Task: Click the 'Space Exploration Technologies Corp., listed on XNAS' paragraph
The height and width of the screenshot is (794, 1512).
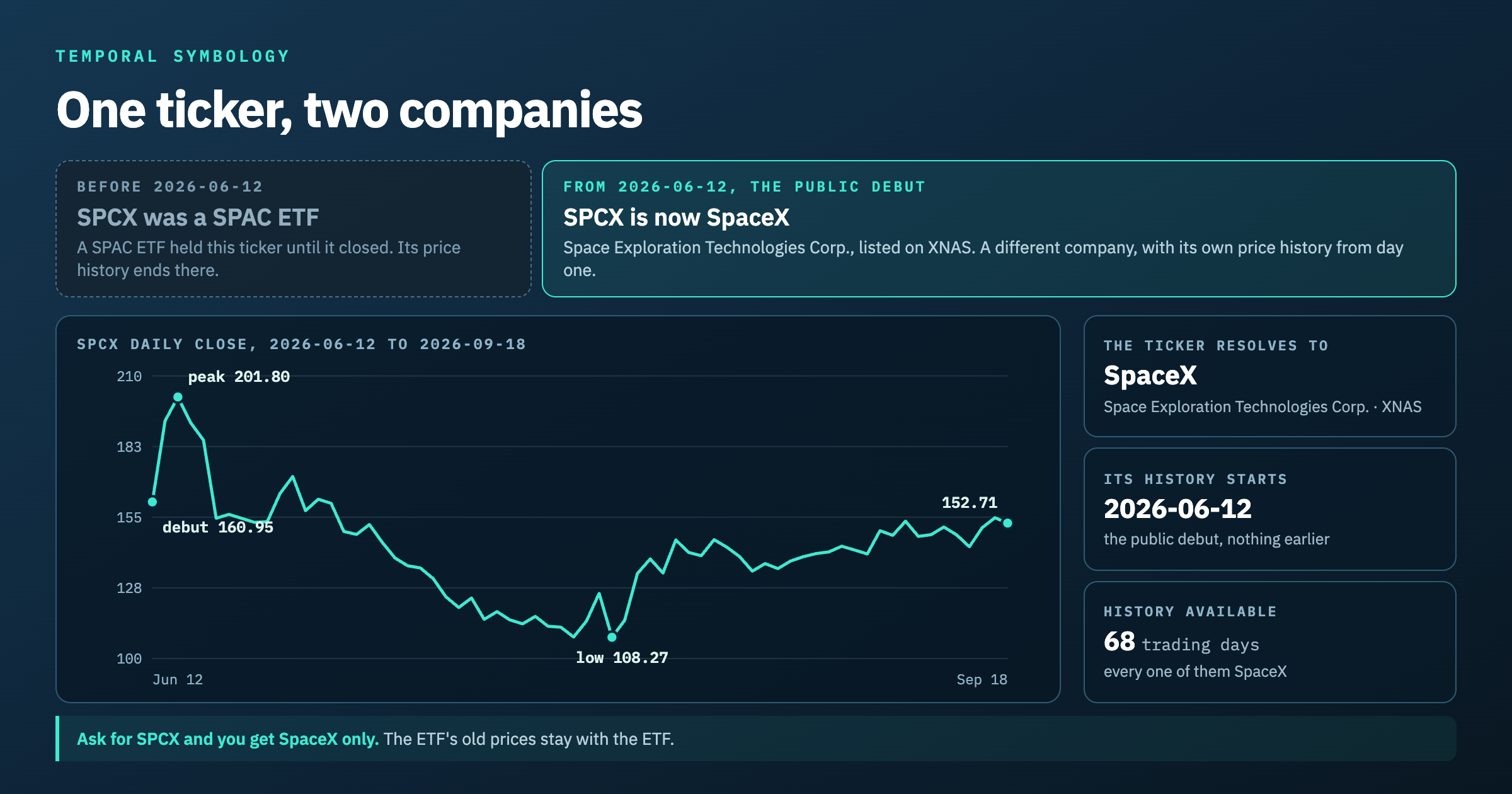Action: (x=983, y=259)
